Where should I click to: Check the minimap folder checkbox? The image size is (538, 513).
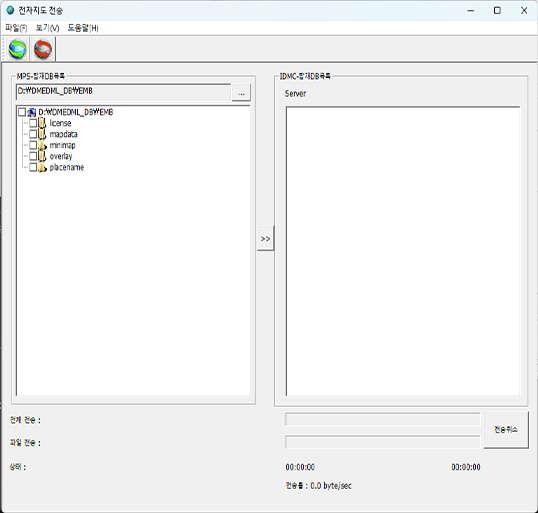point(33,145)
